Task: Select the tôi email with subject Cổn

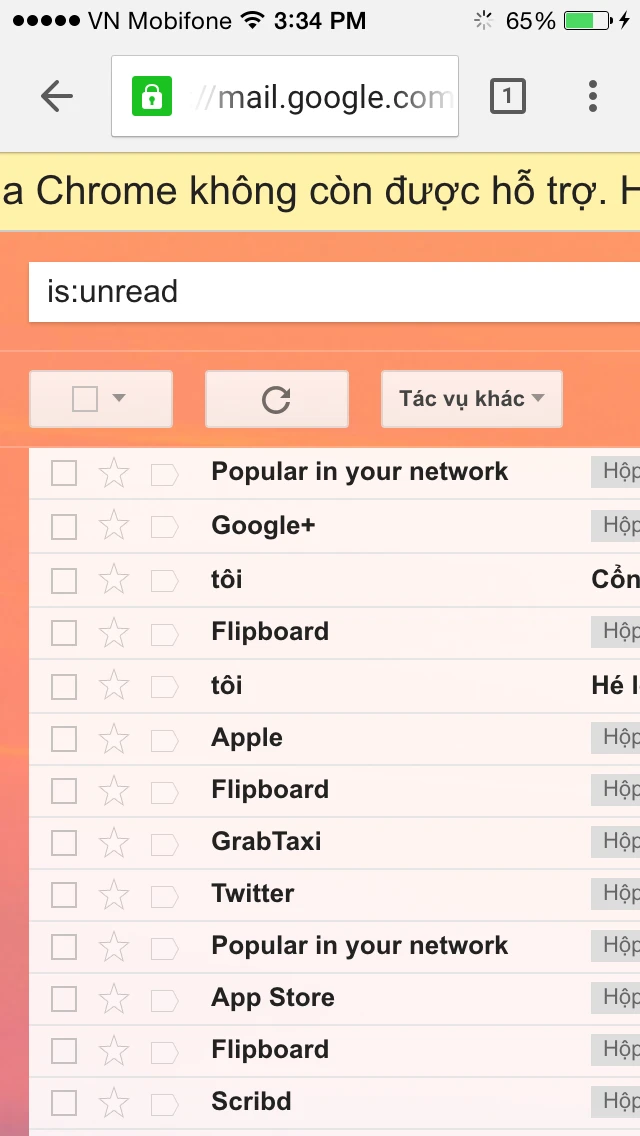Action: pyautogui.click(x=64, y=581)
